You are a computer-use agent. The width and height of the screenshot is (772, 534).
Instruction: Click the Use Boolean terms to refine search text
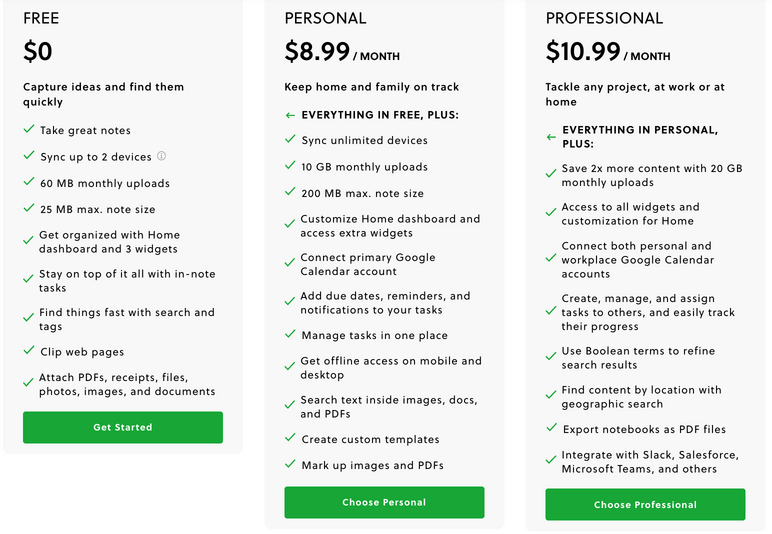pos(638,358)
